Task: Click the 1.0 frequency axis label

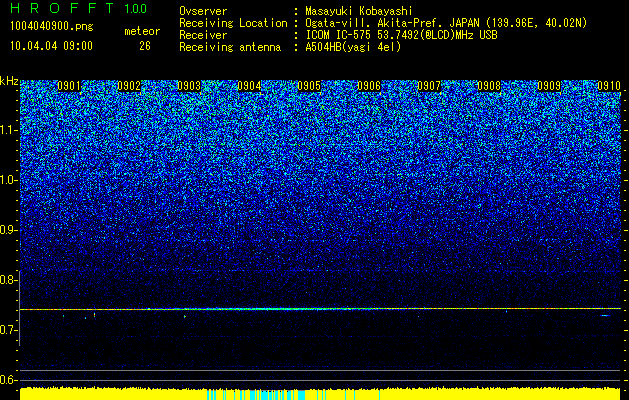Action: 9,180
